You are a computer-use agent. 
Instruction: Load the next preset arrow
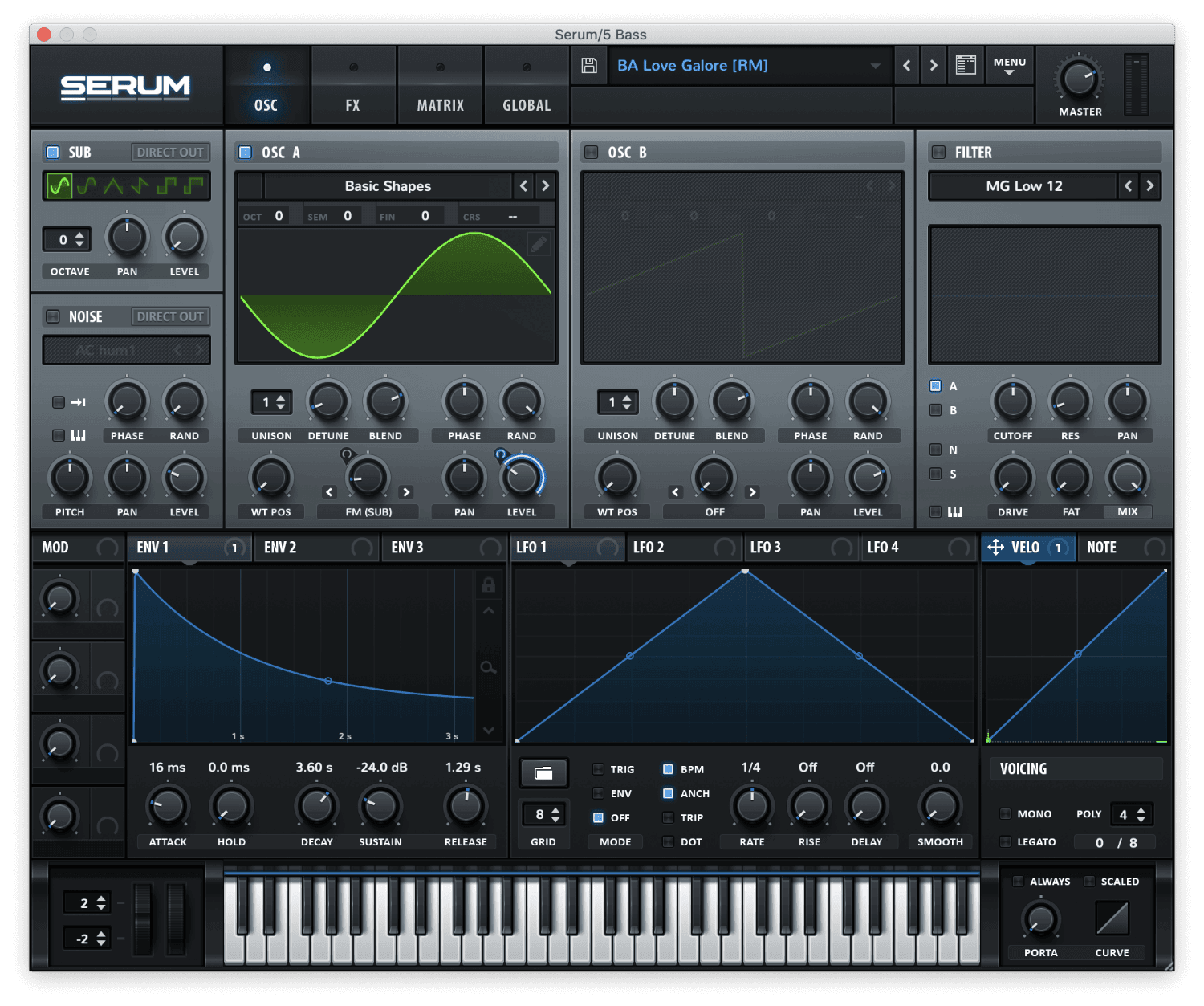934,66
